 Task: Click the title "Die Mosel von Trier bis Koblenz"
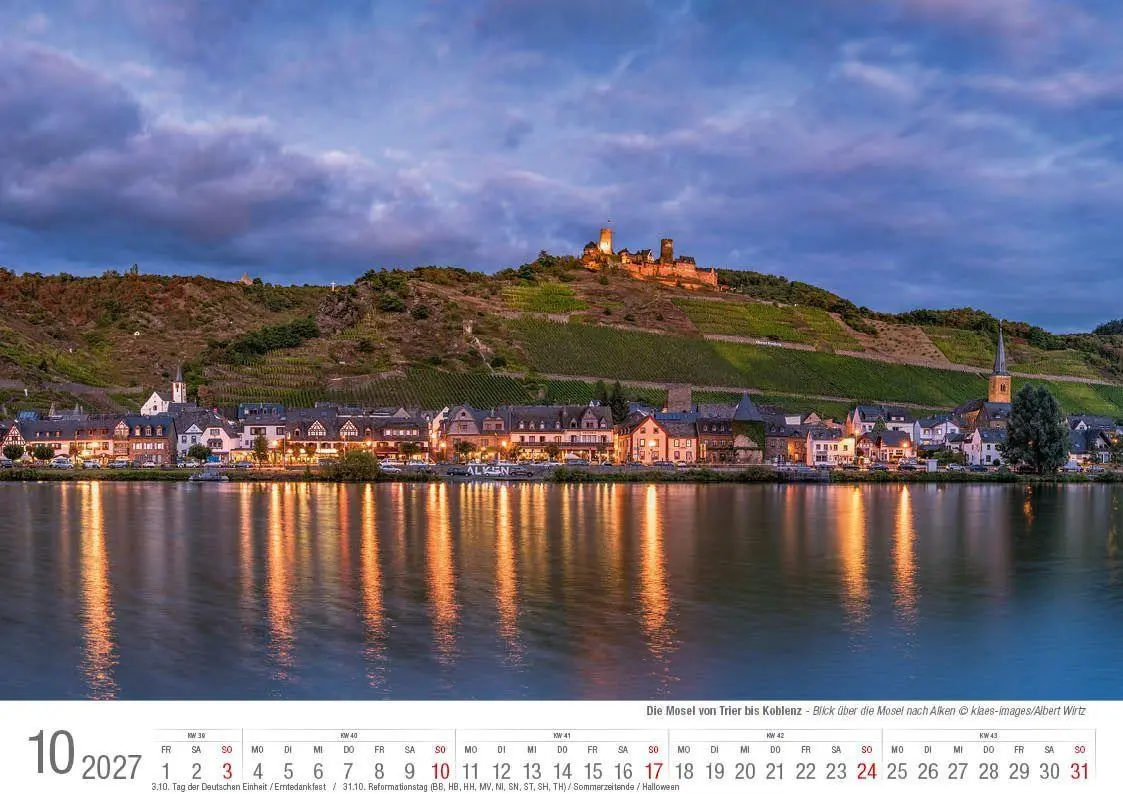coord(724,711)
